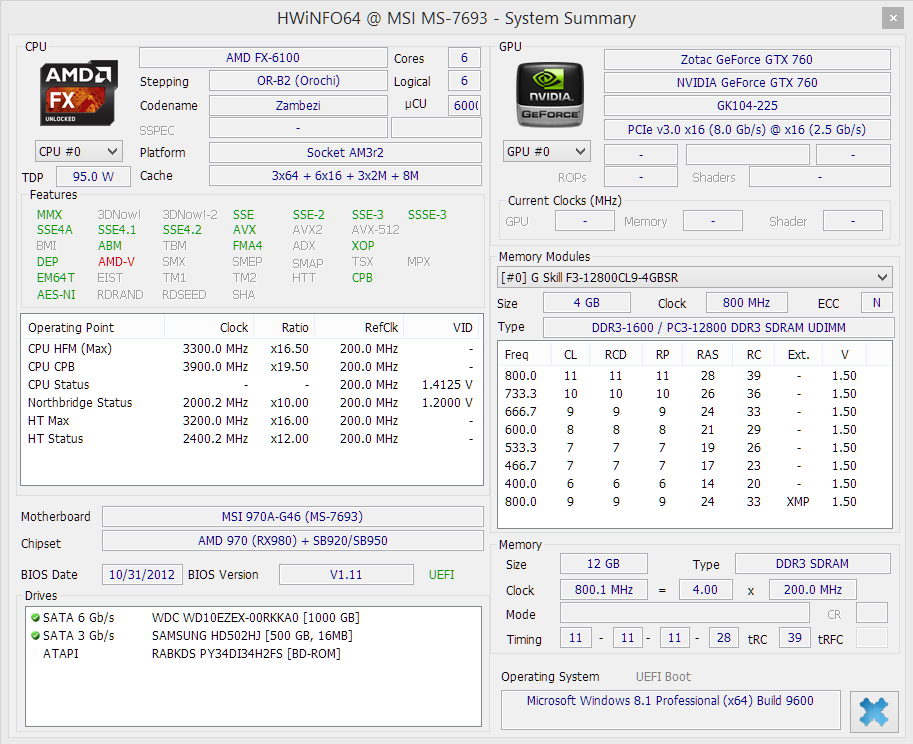Click the AMD FX-6100 CPU name field
The height and width of the screenshot is (744, 913).
point(263,58)
